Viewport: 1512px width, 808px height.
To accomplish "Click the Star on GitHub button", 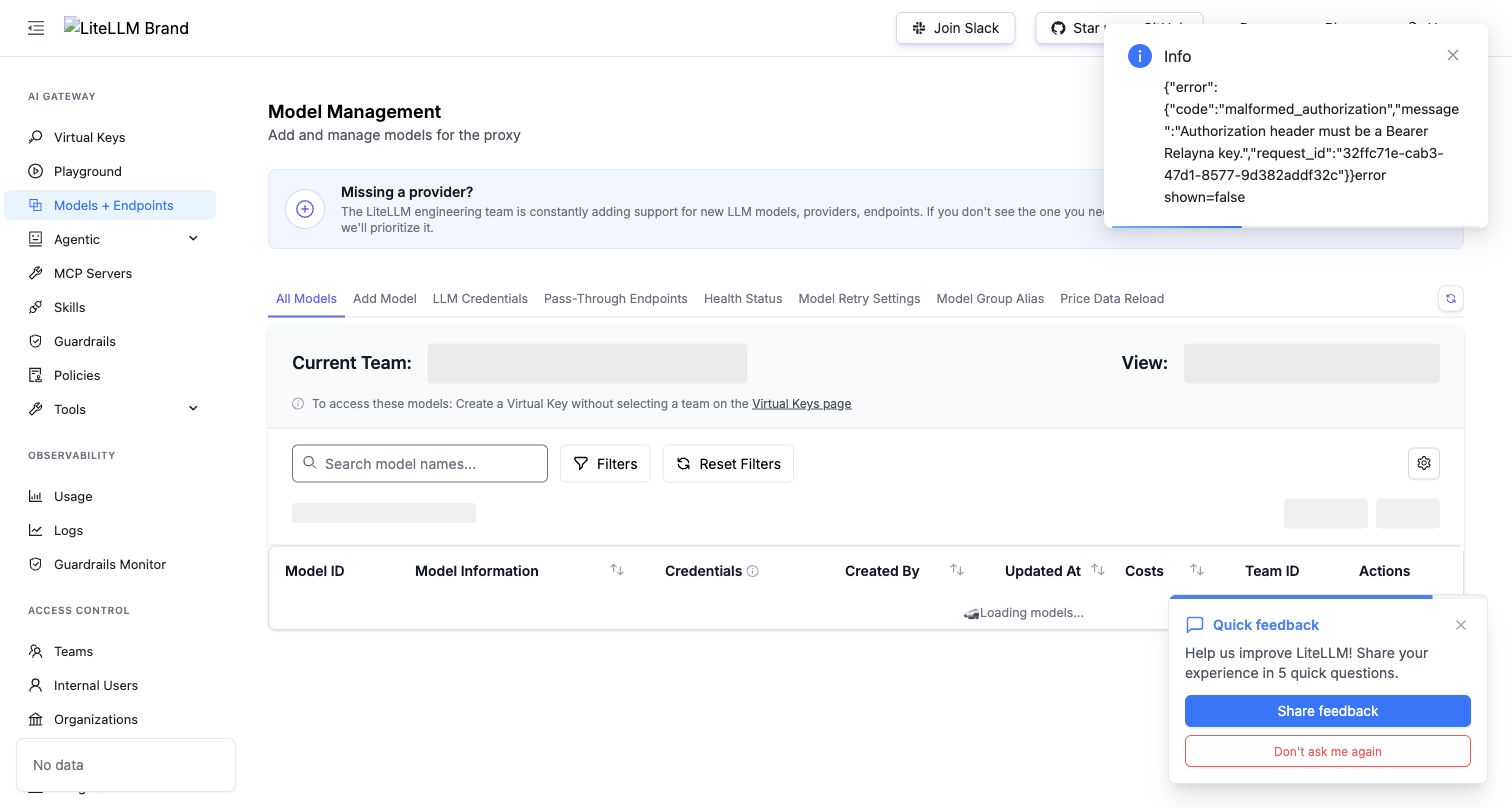I will pos(1070,28).
